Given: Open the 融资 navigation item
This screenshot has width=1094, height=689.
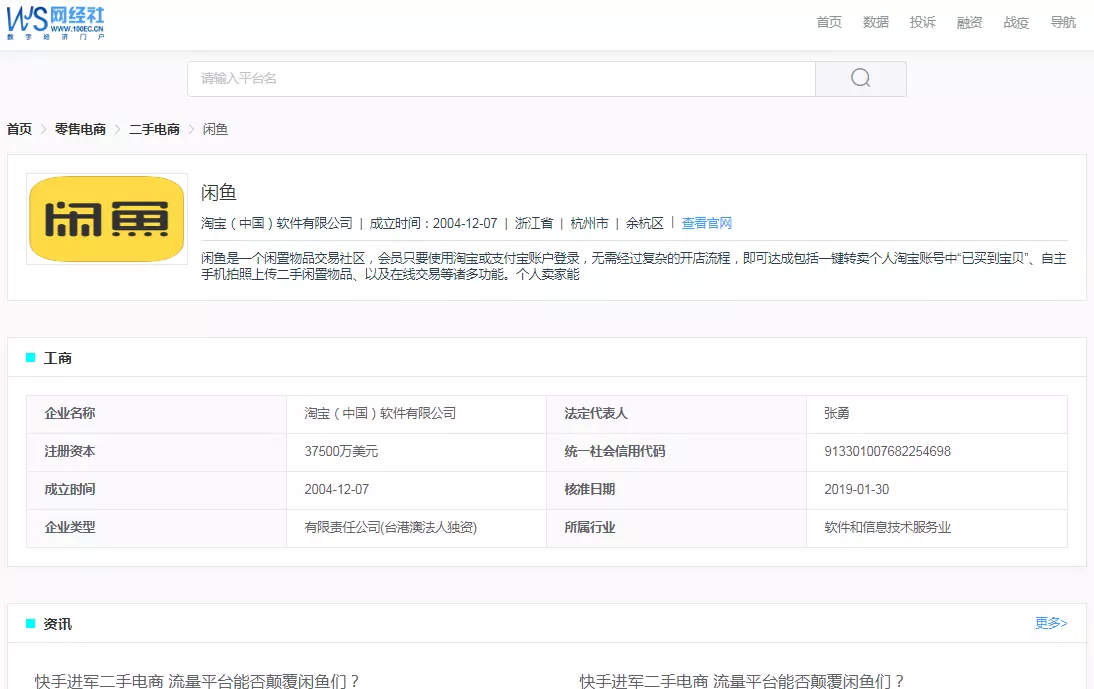Looking at the screenshot, I should 969,22.
